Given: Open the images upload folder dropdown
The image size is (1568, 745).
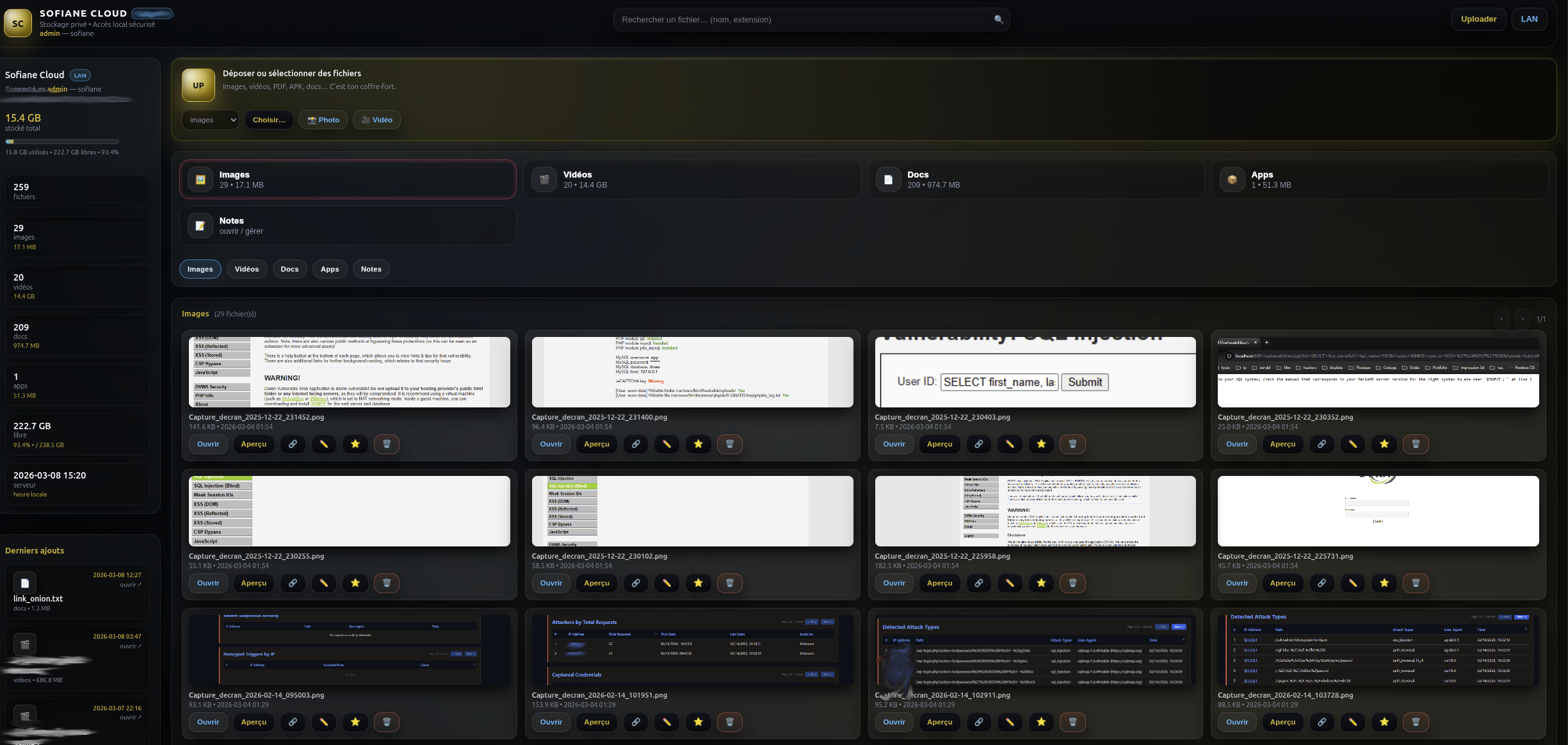Looking at the screenshot, I should (211, 120).
